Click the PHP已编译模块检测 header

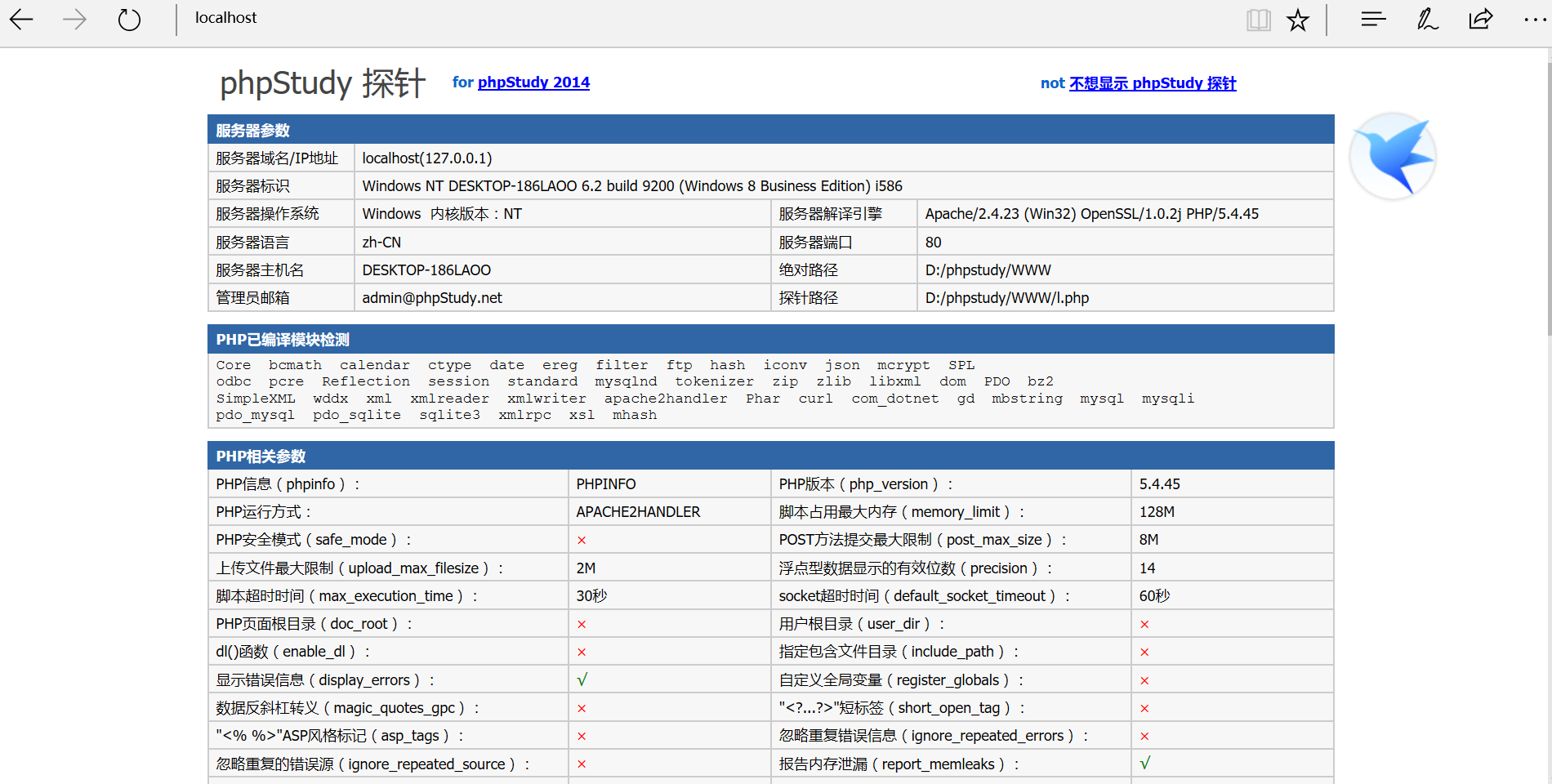coord(770,339)
